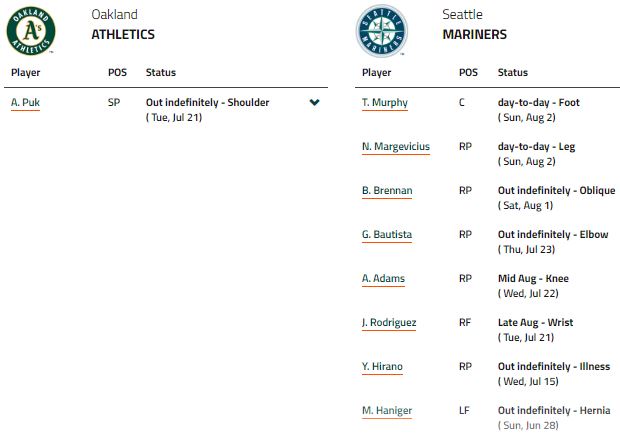This screenshot has width=620, height=437.
Task: Open A. Puk player page
Action: pyautogui.click(x=25, y=103)
